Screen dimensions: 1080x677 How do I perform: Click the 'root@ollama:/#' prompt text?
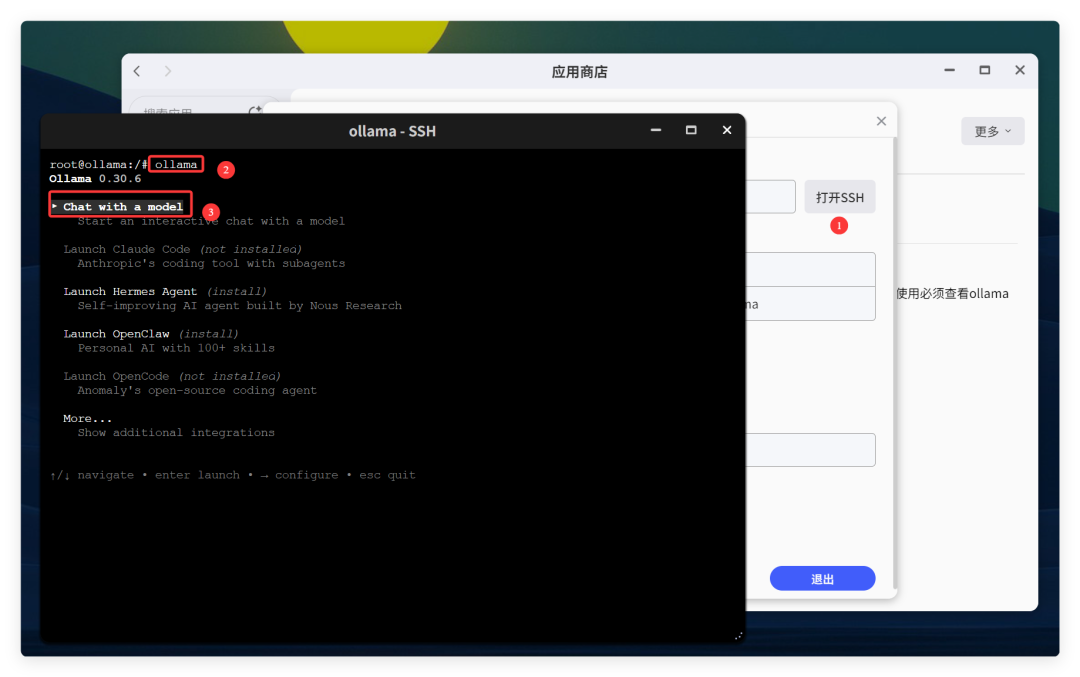[98, 165]
